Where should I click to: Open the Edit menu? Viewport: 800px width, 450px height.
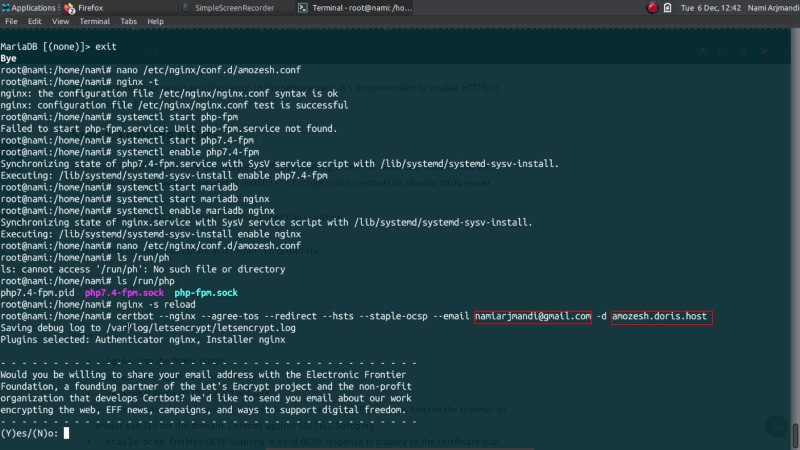pos(35,21)
